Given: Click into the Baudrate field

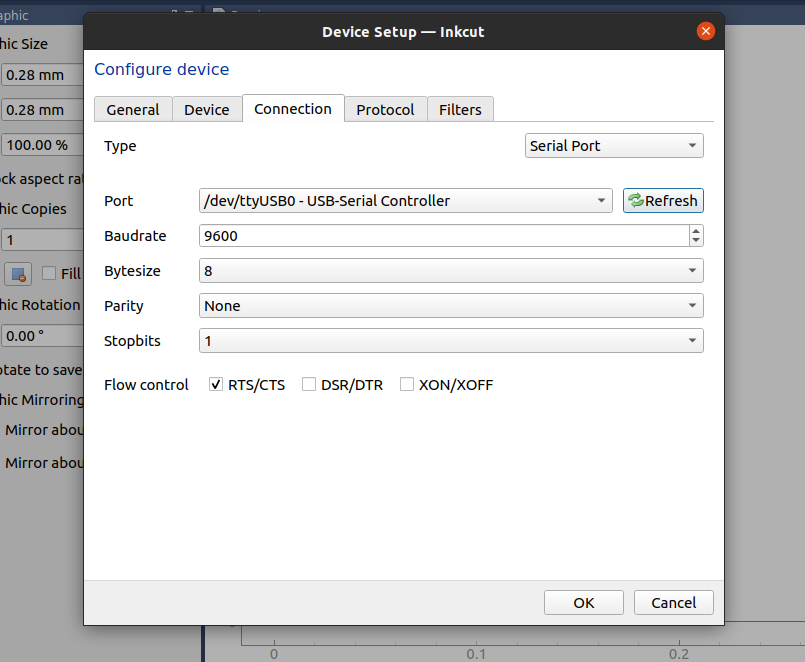Looking at the screenshot, I should tap(444, 236).
